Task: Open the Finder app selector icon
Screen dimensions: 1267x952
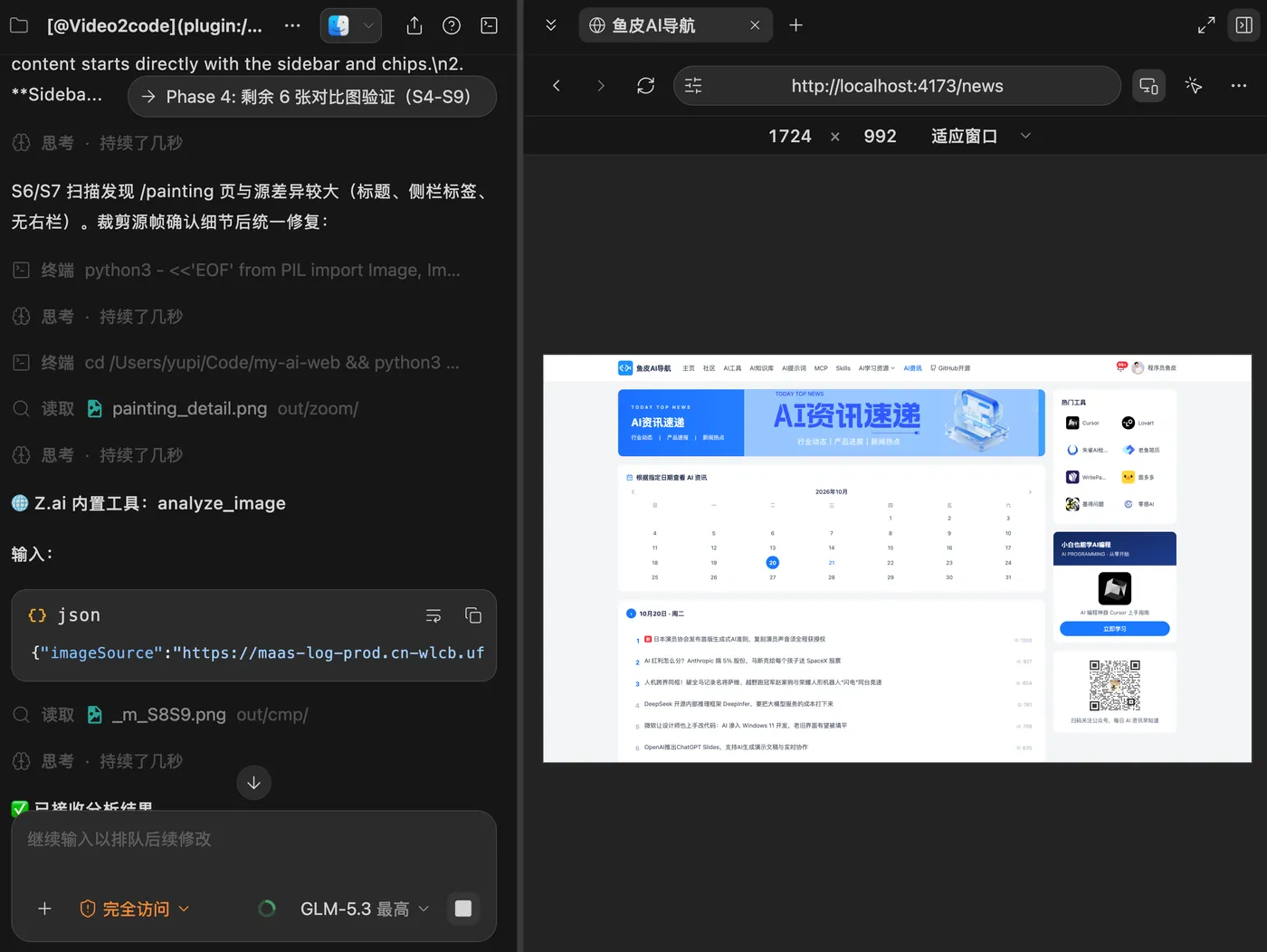Action: coord(338,25)
